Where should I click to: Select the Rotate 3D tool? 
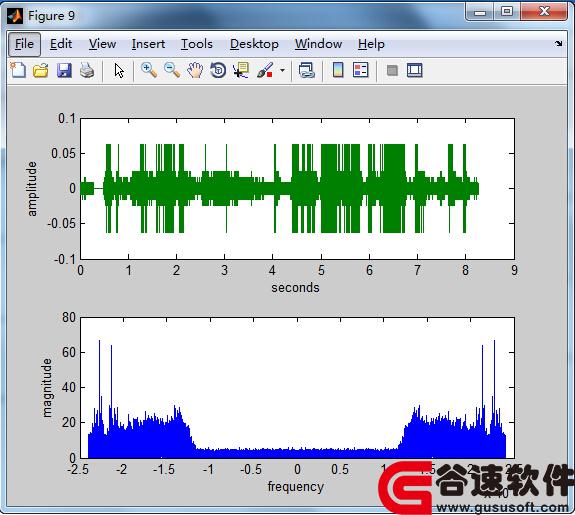218,70
